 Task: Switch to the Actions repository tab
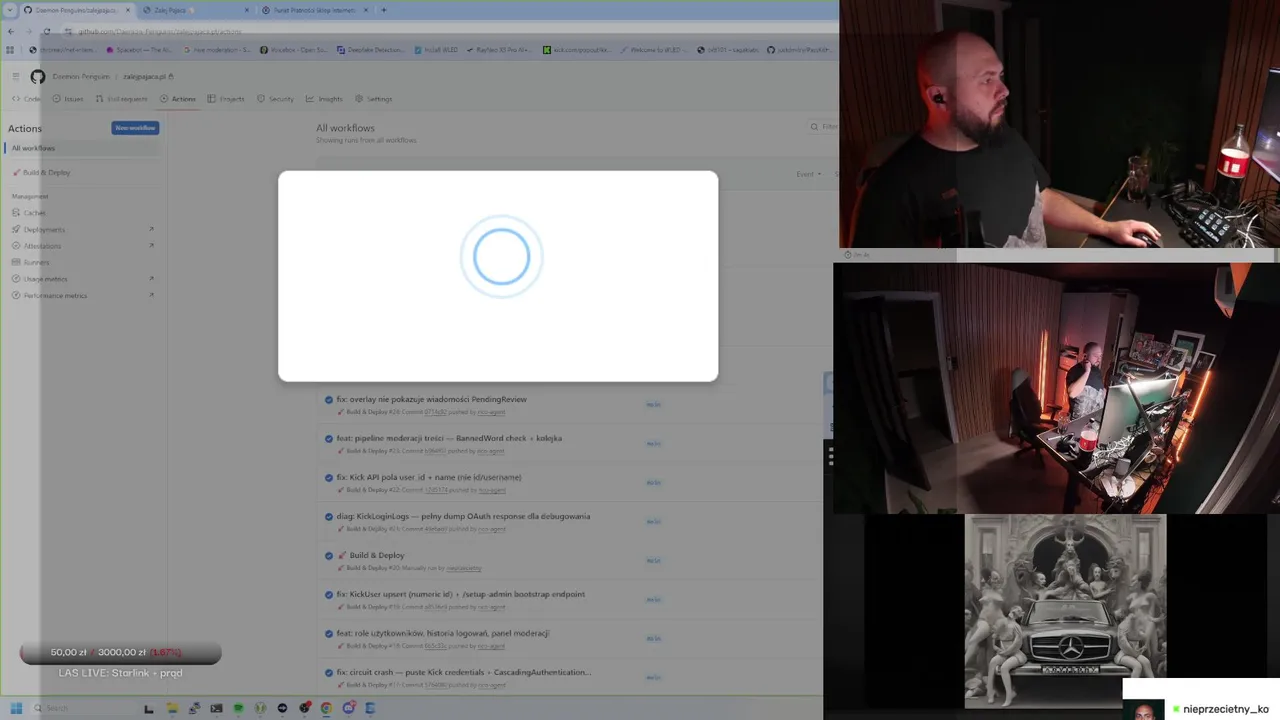178,99
